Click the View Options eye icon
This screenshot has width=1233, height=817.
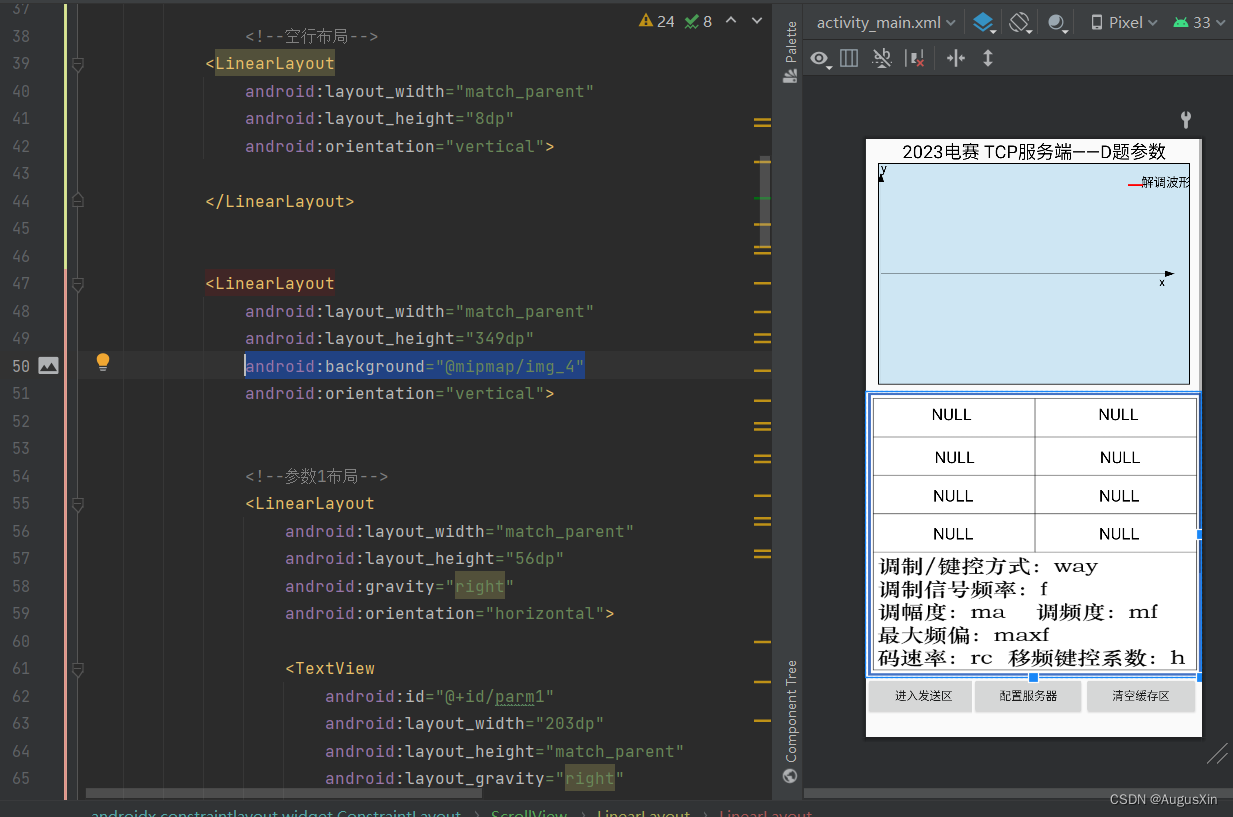(821, 59)
